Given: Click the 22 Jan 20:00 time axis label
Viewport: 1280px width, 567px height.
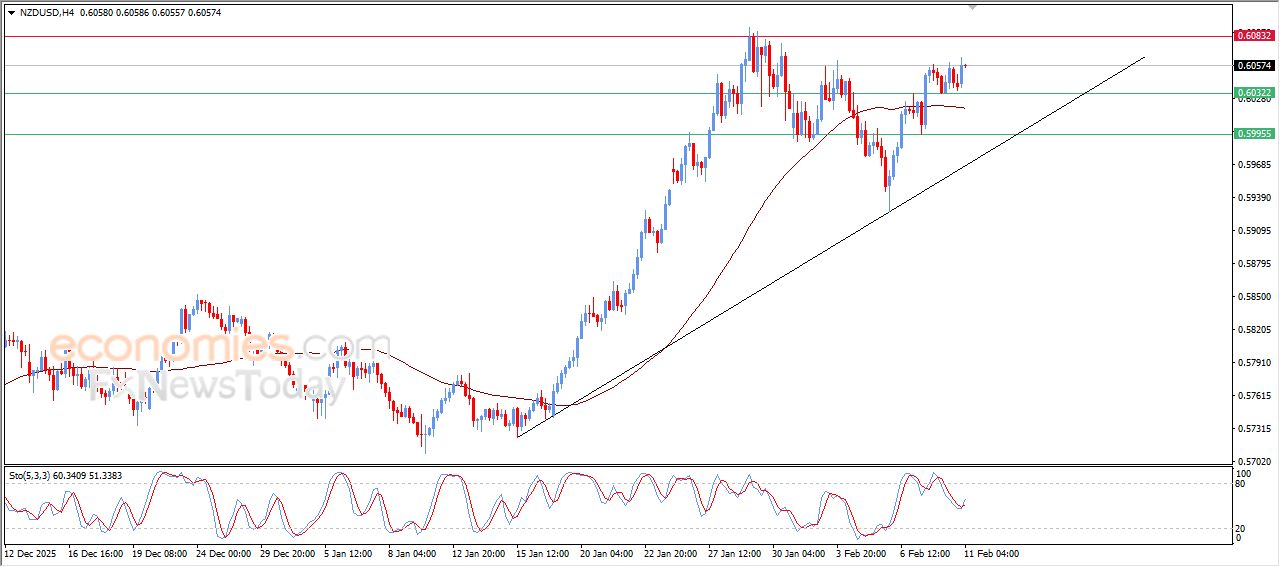Looking at the screenshot, I should click(671, 553).
